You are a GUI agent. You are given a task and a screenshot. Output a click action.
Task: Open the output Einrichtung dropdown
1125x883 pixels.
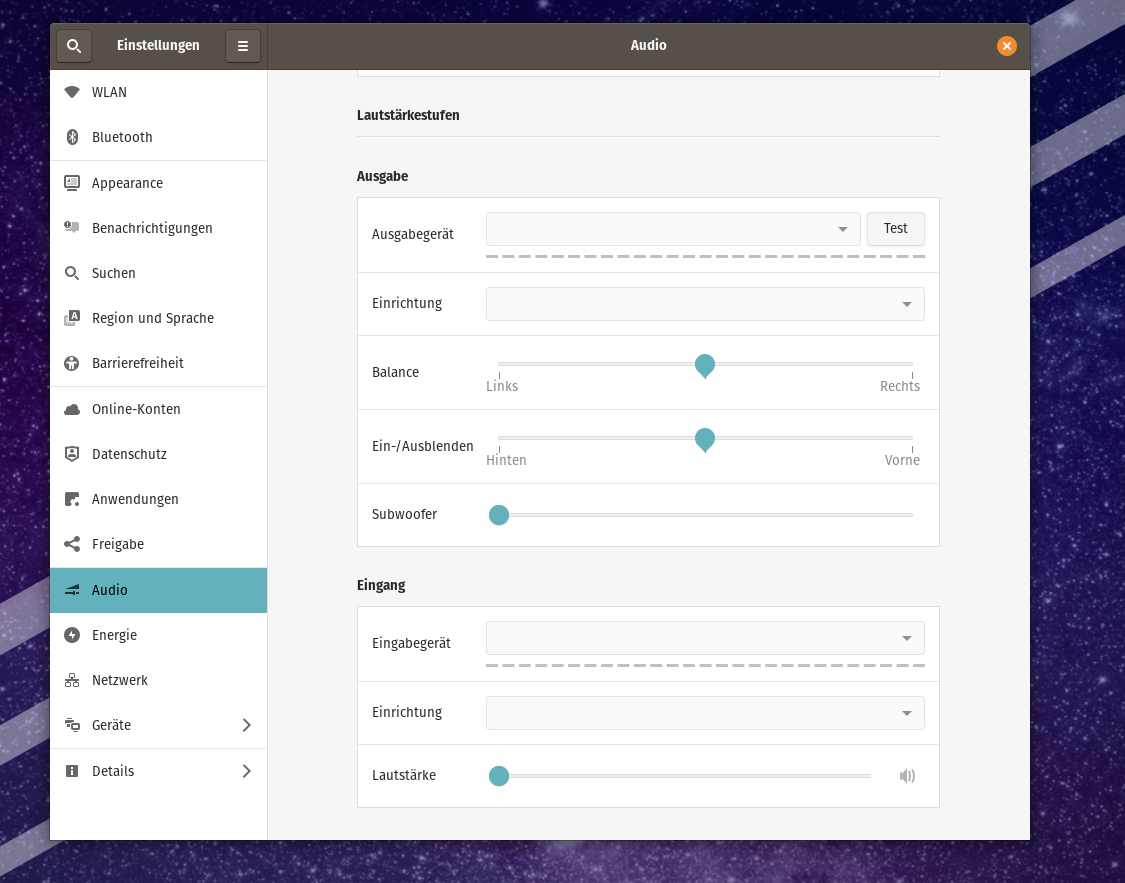705,304
